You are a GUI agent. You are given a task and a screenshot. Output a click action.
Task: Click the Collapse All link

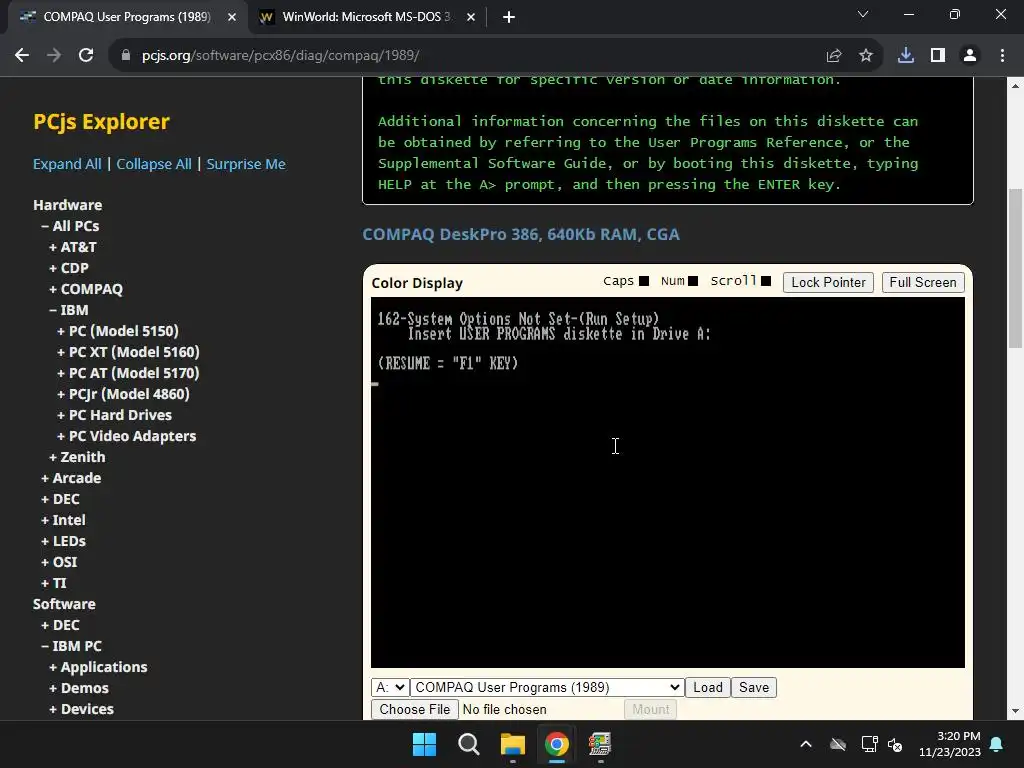click(x=154, y=164)
